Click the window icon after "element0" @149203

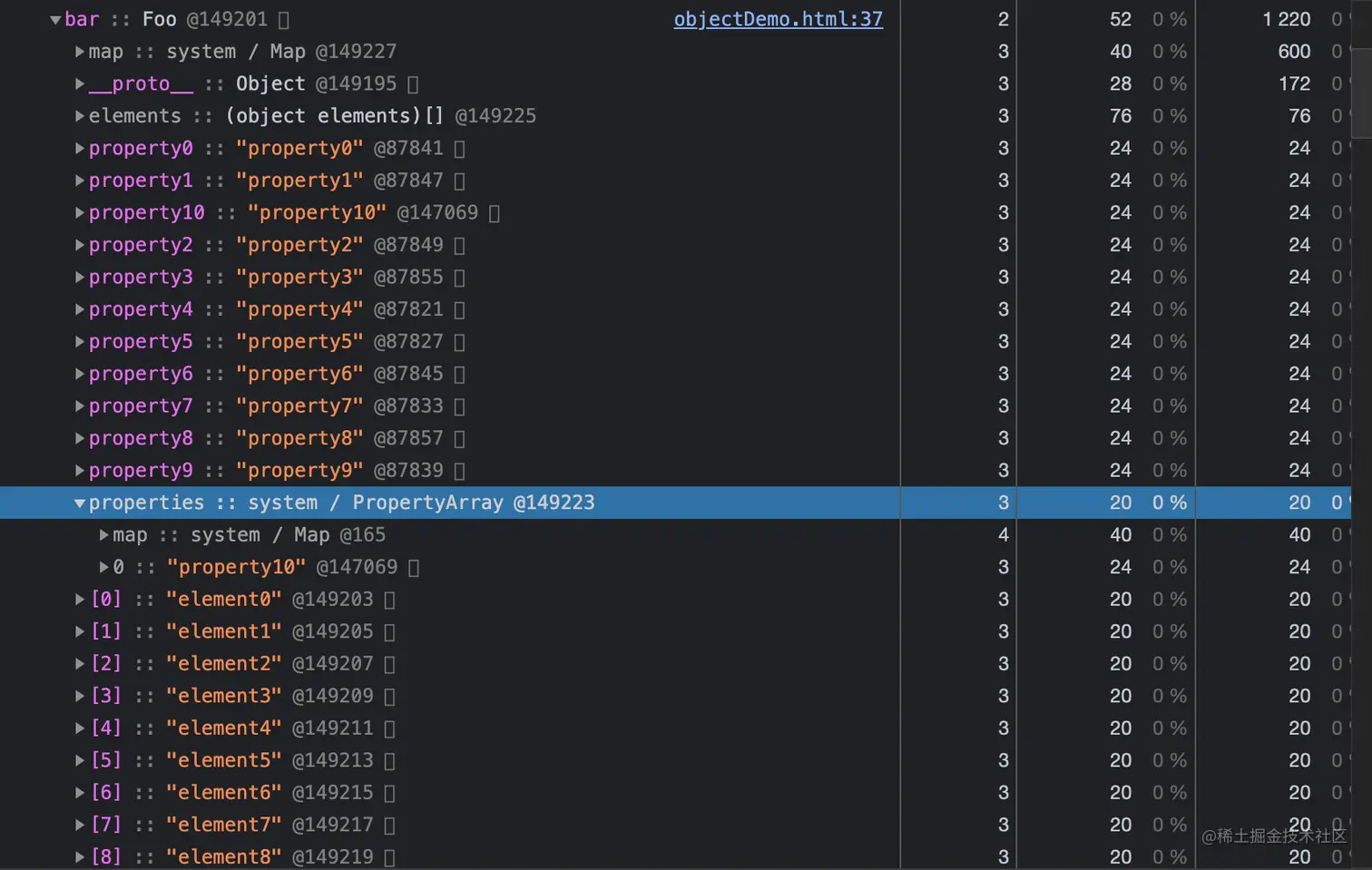(x=389, y=600)
